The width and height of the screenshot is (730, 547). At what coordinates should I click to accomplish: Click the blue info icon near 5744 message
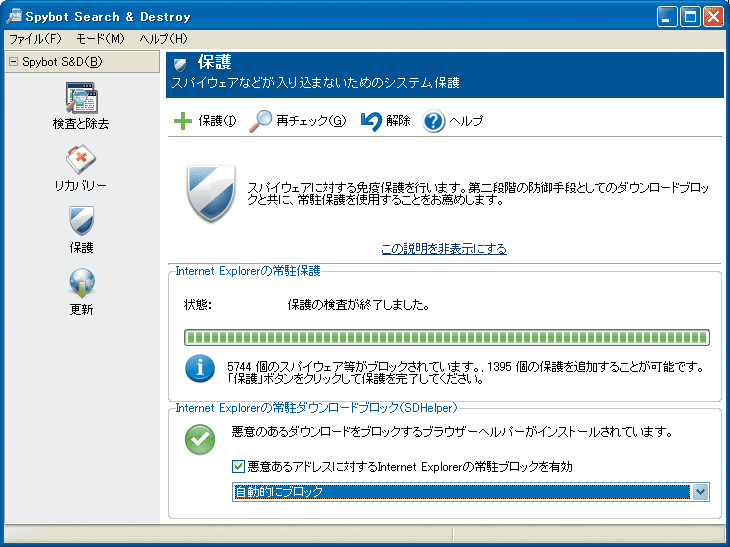click(200, 369)
